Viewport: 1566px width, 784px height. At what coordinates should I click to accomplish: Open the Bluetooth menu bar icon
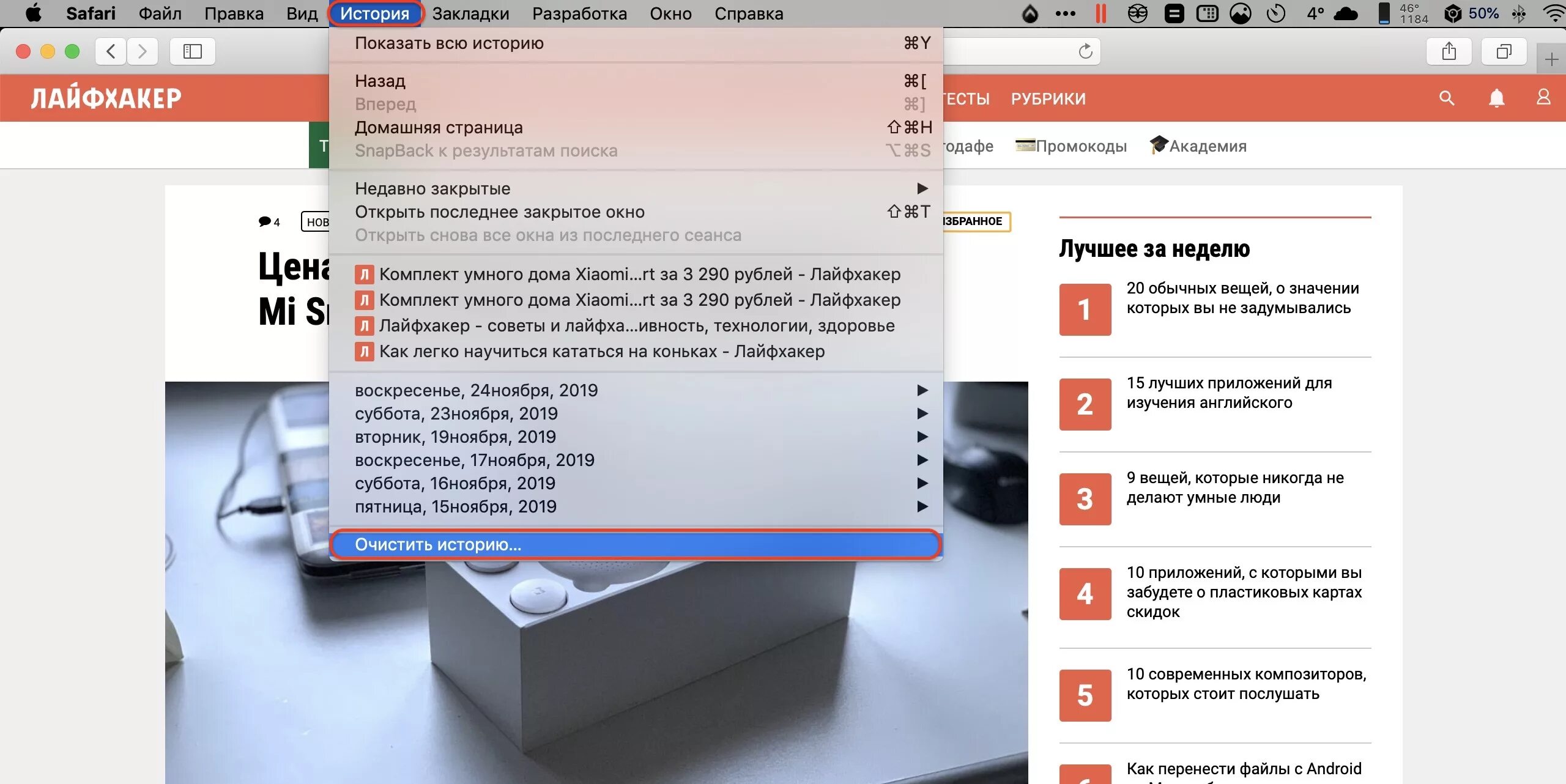point(1519,13)
